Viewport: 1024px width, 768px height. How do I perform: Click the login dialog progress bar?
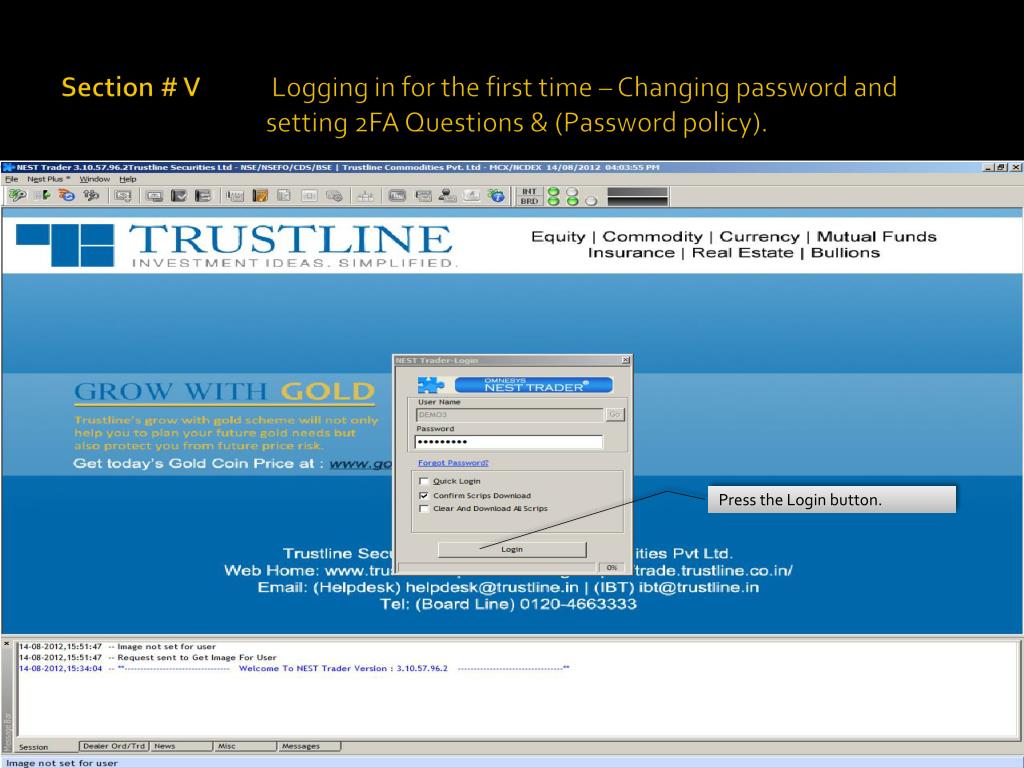pyautogui.click(x=498, y=568)
